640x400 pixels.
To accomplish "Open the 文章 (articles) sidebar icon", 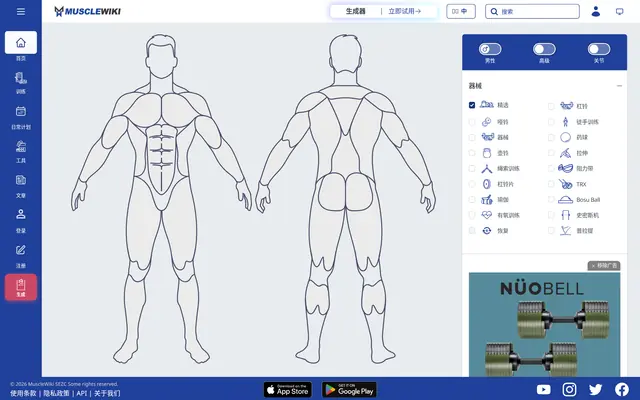I will [21, 180].
